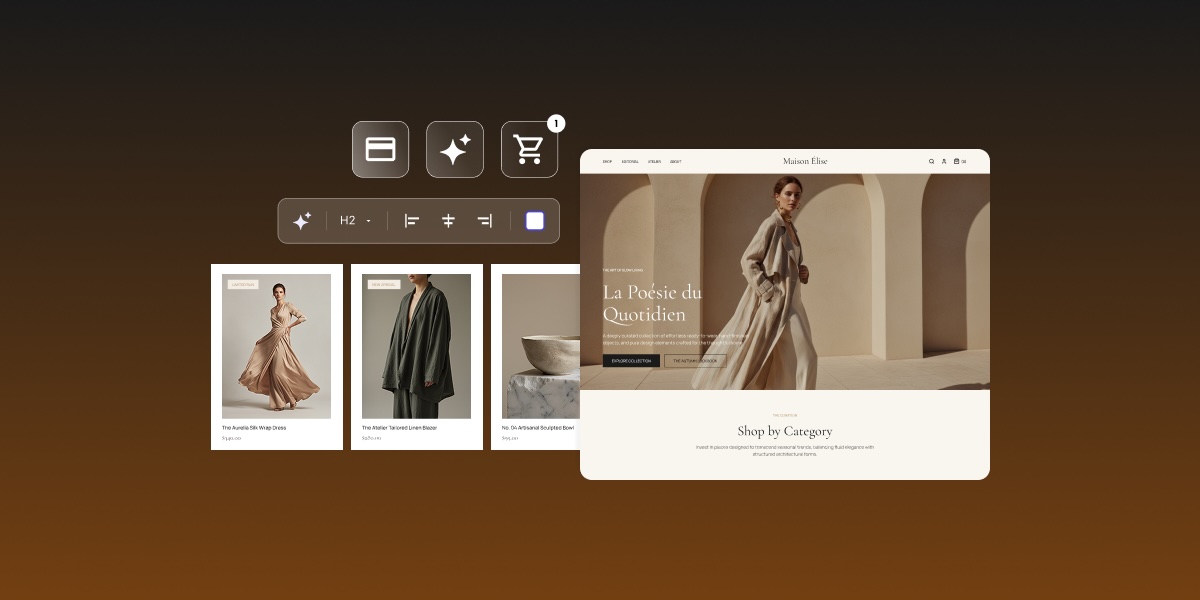
Task: Click the 'Shop by Category' heading
Action: 785,431
